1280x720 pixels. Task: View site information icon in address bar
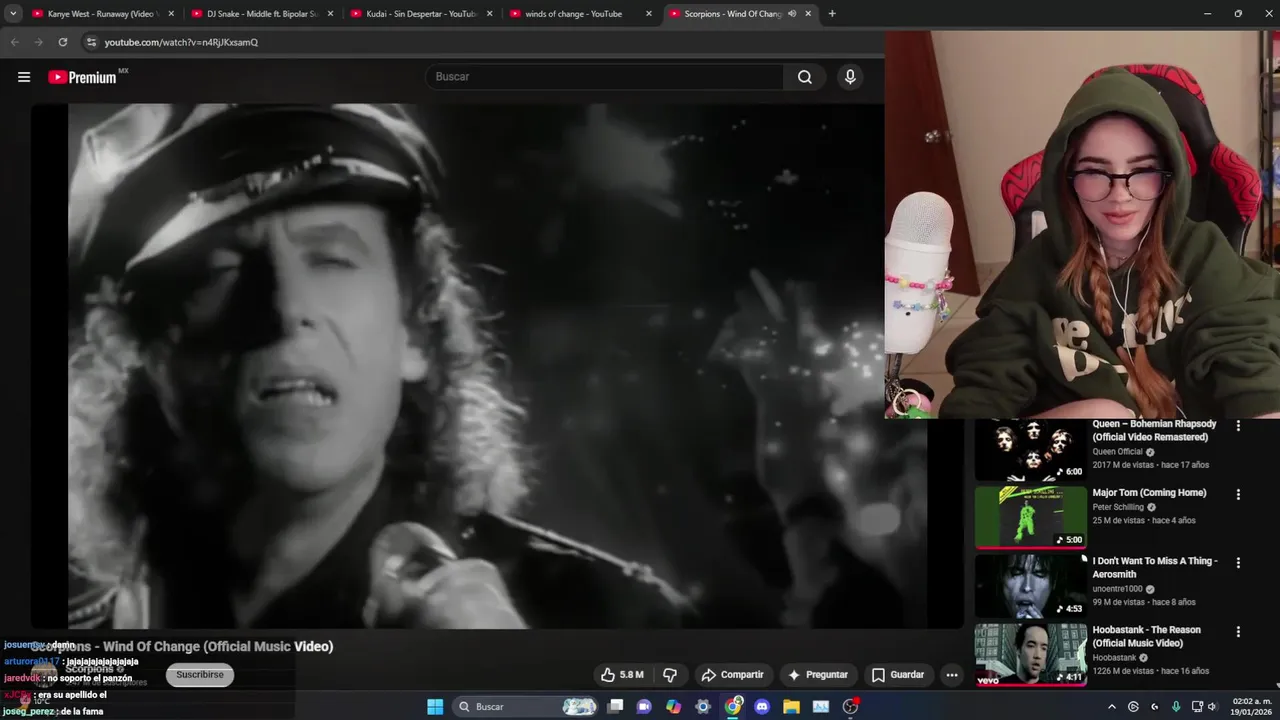(x=91, y=42)
